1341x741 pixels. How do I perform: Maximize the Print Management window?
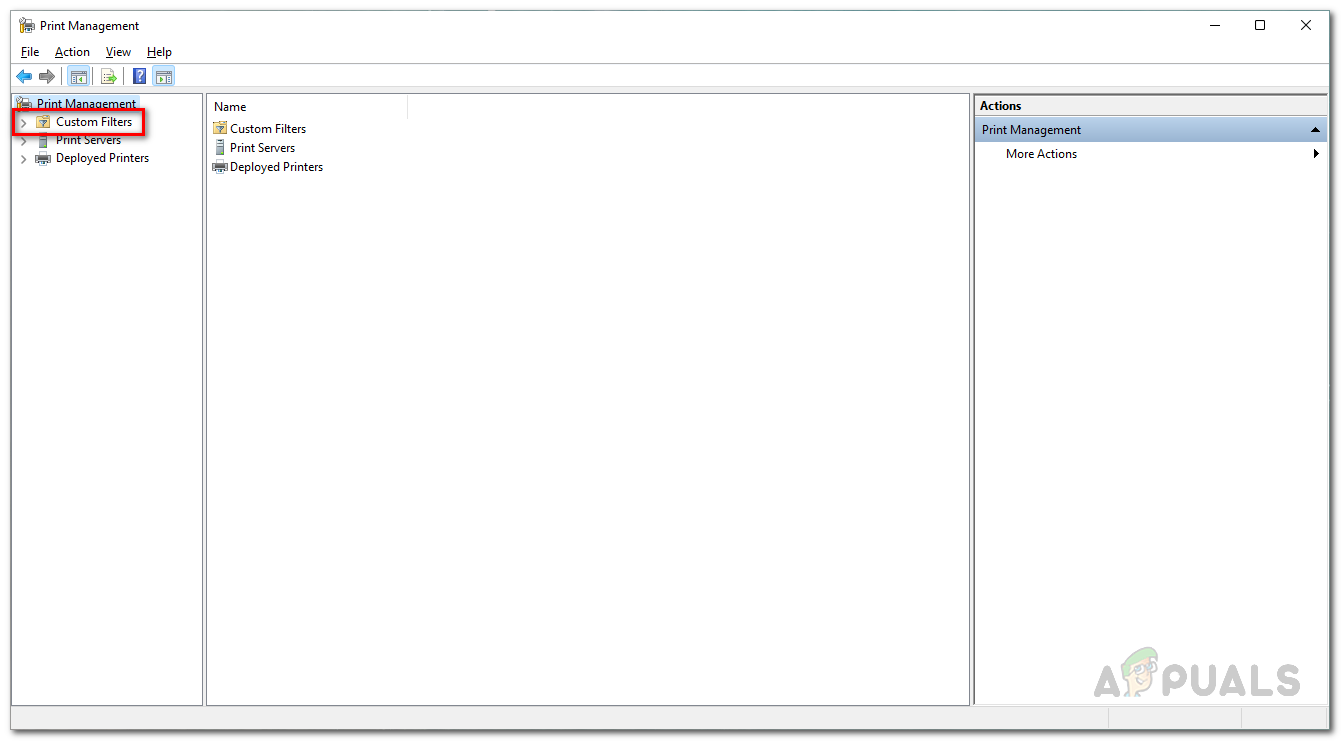coord(1260,25)
